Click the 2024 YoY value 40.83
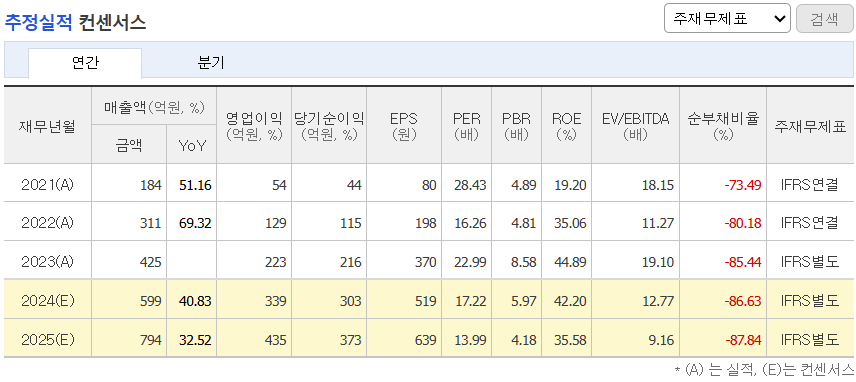 [195, 301]
